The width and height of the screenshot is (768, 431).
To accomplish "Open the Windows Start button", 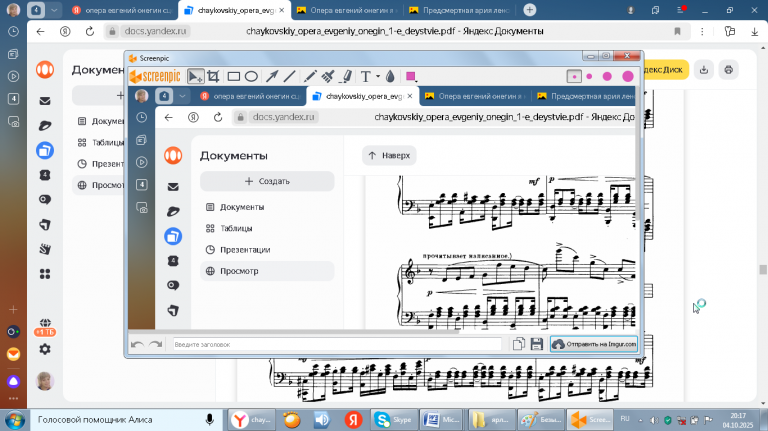I will [x=14, y=420].
